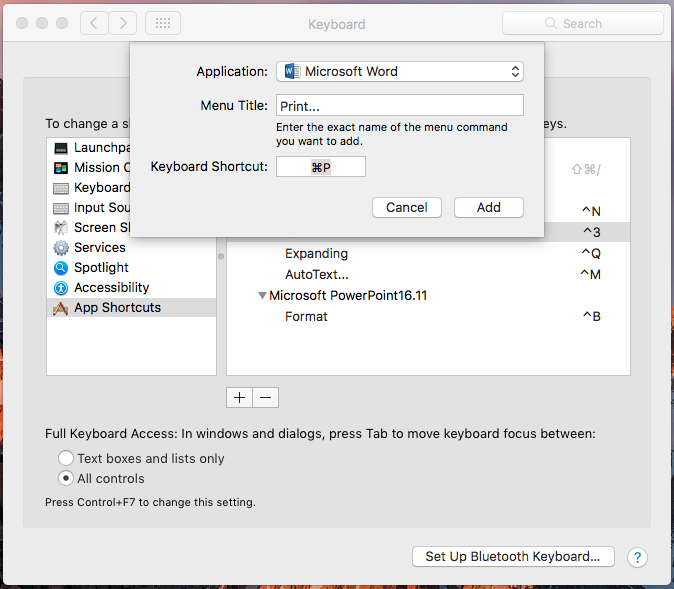Image resolution: width=674 pixels, height=589 pixels.
Task: Open the Application popup menu
Action: (x=400, y=71)
